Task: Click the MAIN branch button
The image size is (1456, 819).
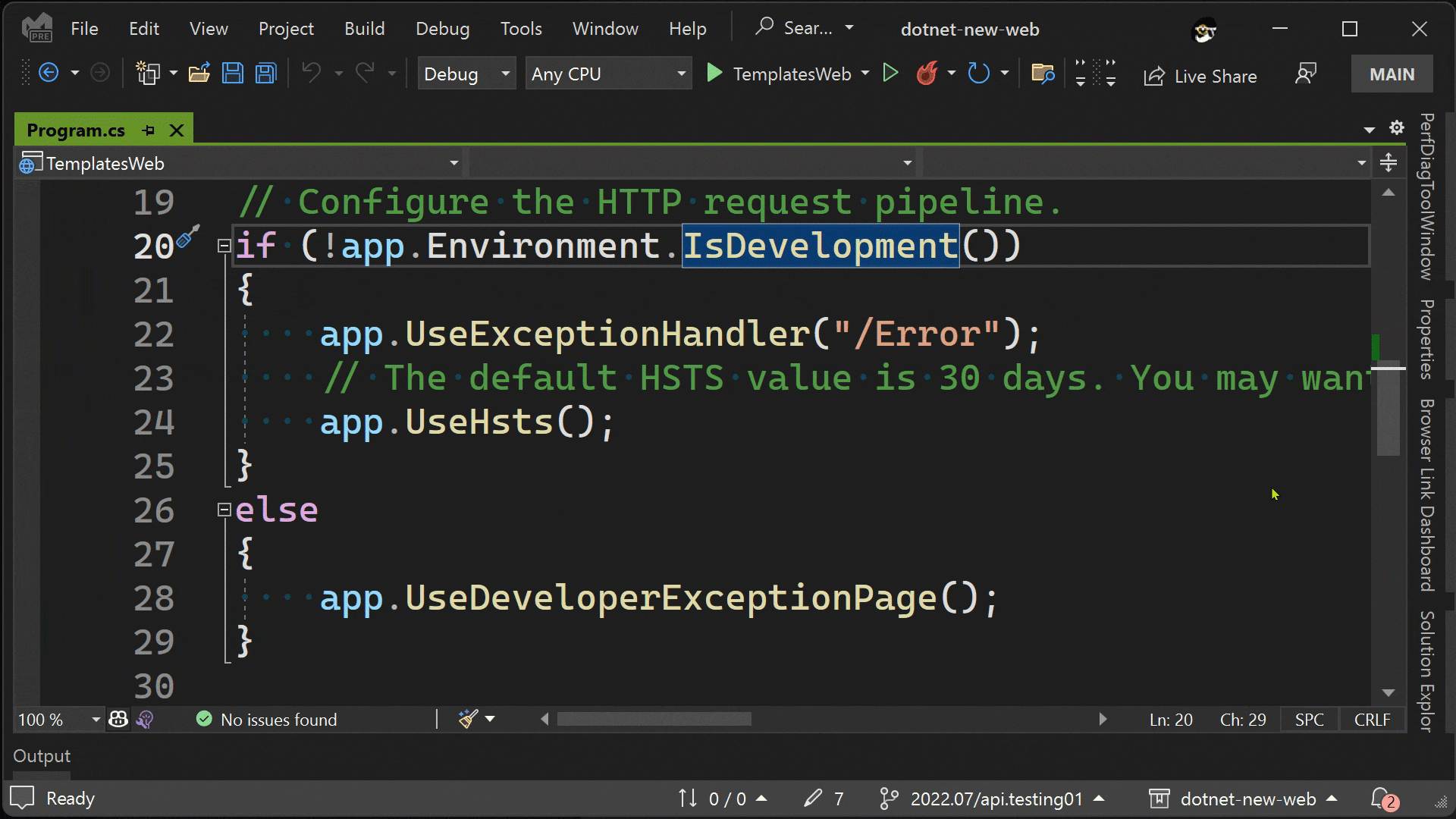Action: click(1392, 74)
